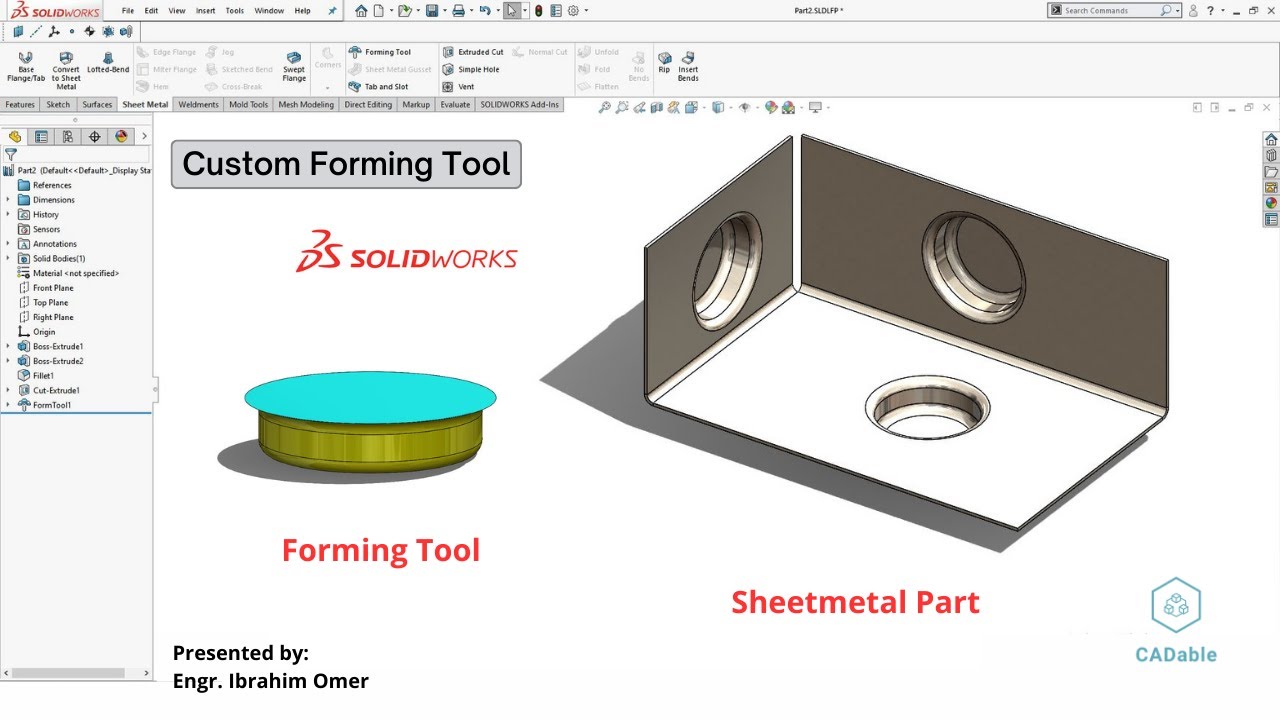Expand the Boss-Extrude1 feature
This screenshot has height=720, width=1280.
(x=6, y=346)
